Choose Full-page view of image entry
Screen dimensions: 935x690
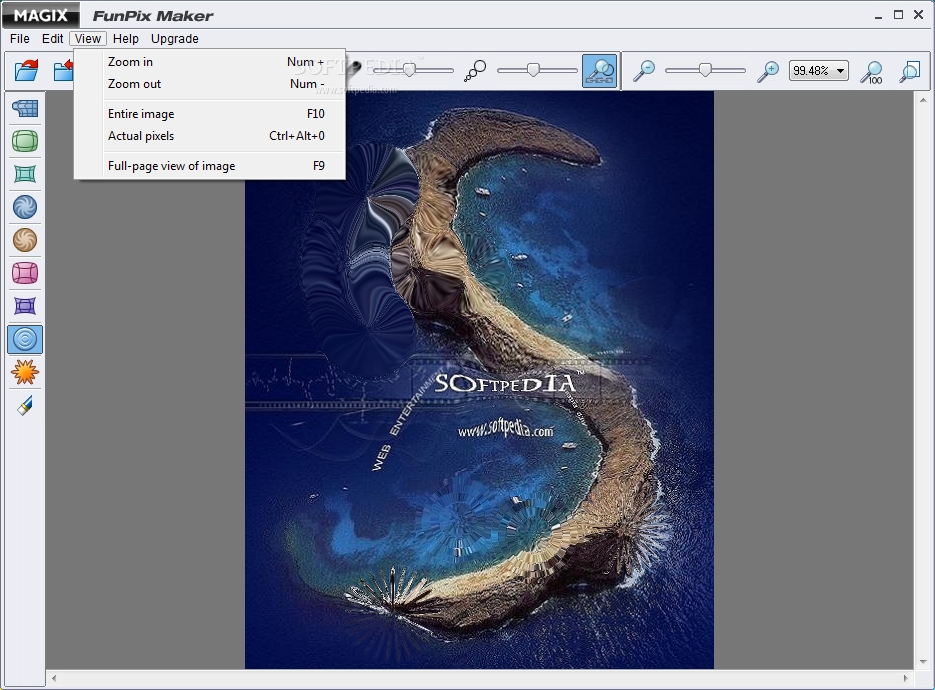click(210, 166)
